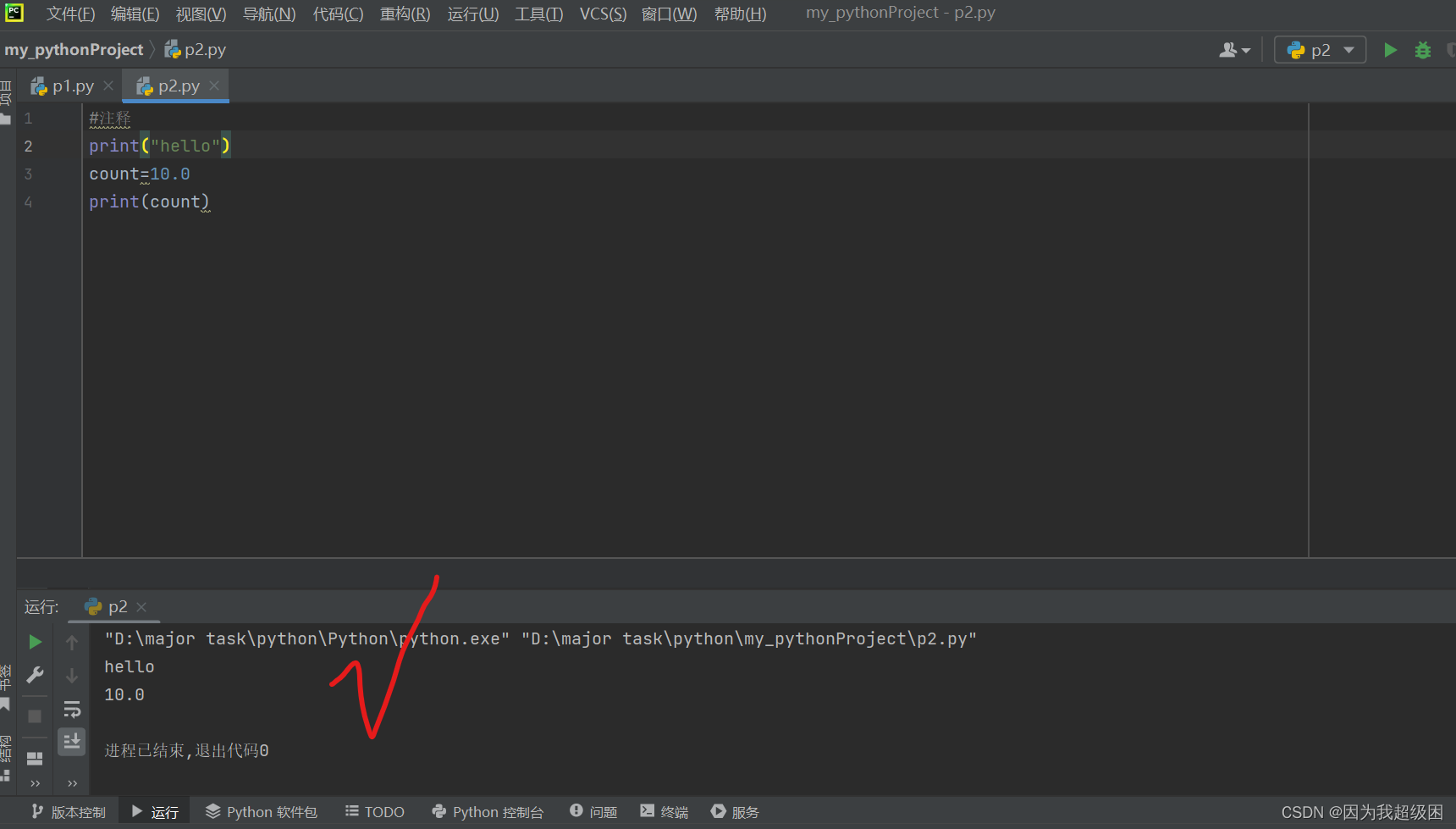
Task: Close the p2.py editor tab
Action: [214, 85]
